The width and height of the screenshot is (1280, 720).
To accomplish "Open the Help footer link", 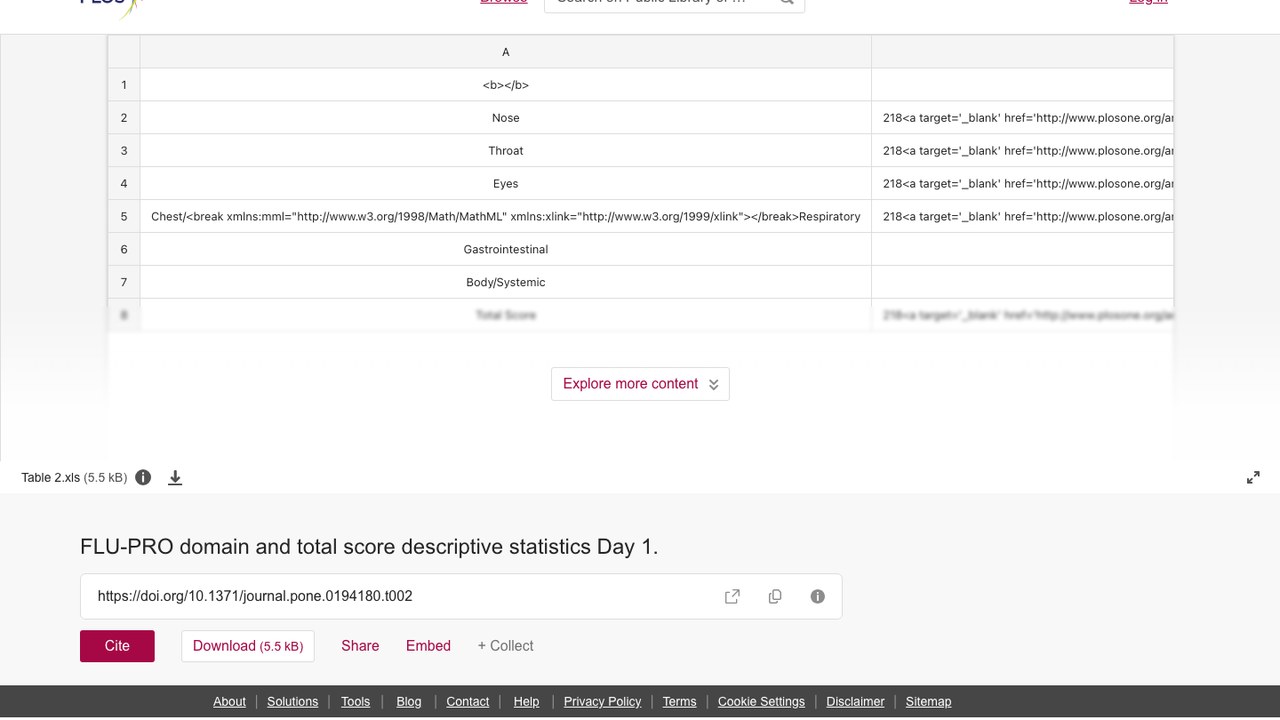I will (x=526, y=702).
